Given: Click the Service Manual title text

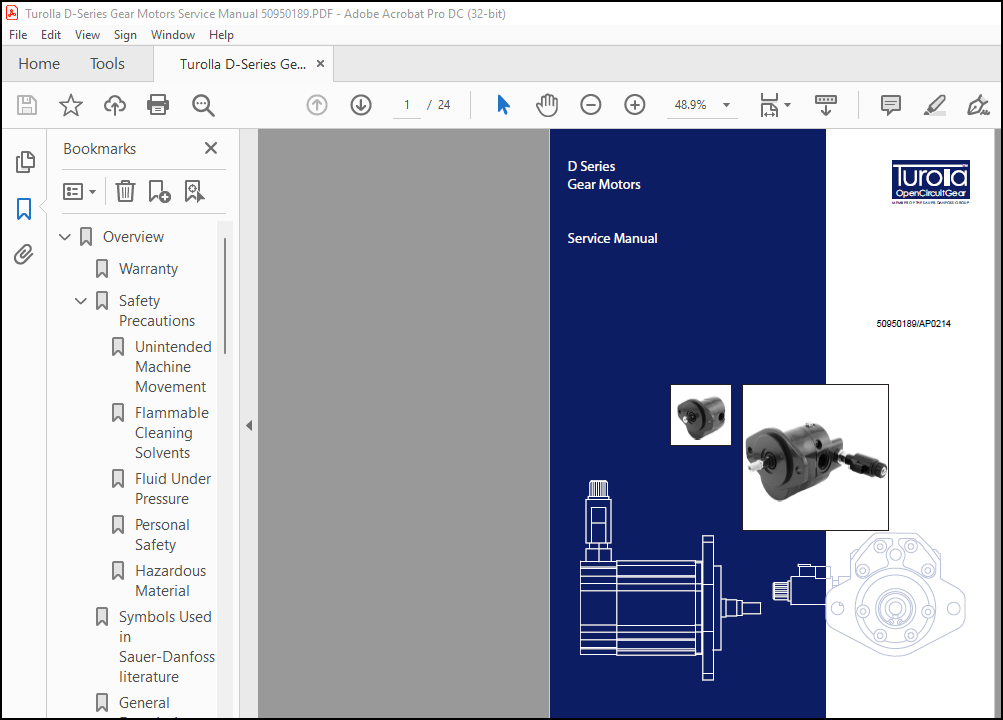Looking at the screenshot, I should click(612, 239).
